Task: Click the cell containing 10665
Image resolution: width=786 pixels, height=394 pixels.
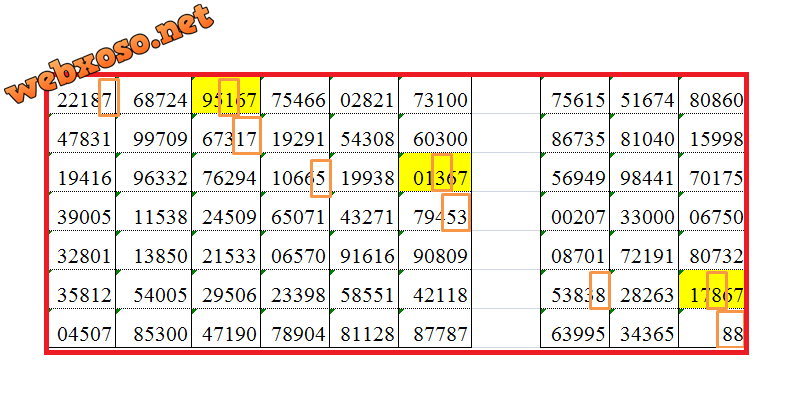Action: (x=295, y=172)
